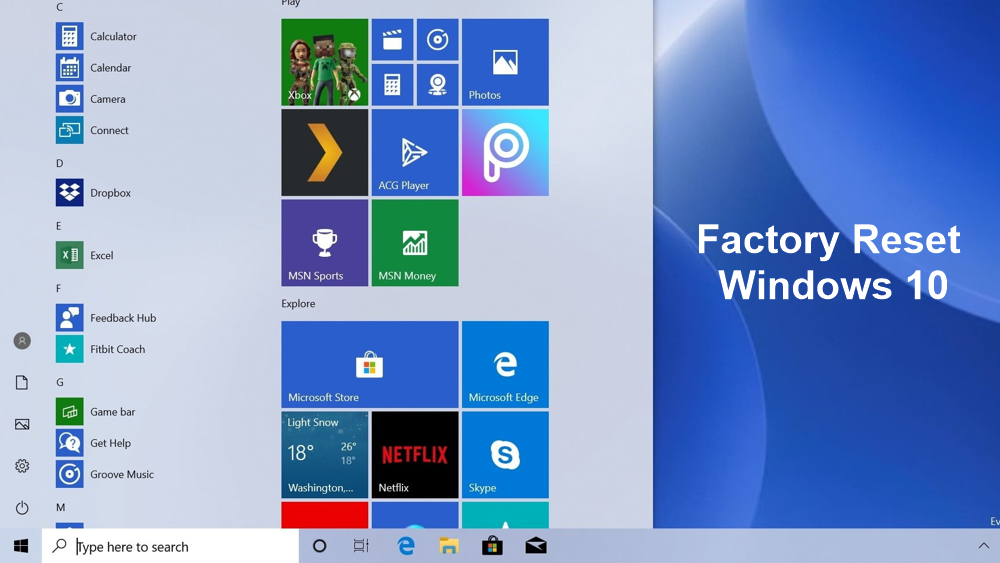
Task: Jump via letter F header
Action: coord(58,288)
